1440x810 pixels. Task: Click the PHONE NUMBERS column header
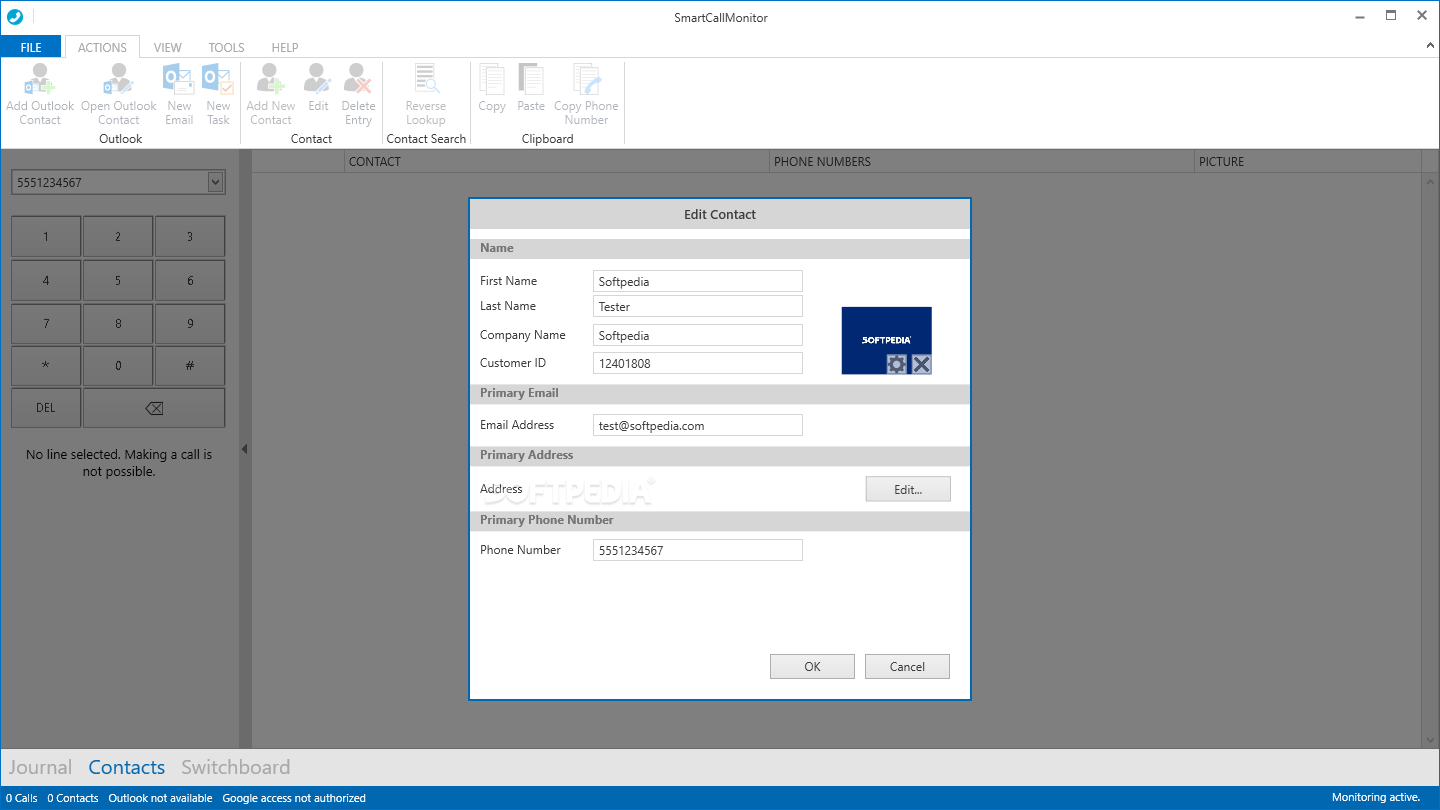coord(983,161)
